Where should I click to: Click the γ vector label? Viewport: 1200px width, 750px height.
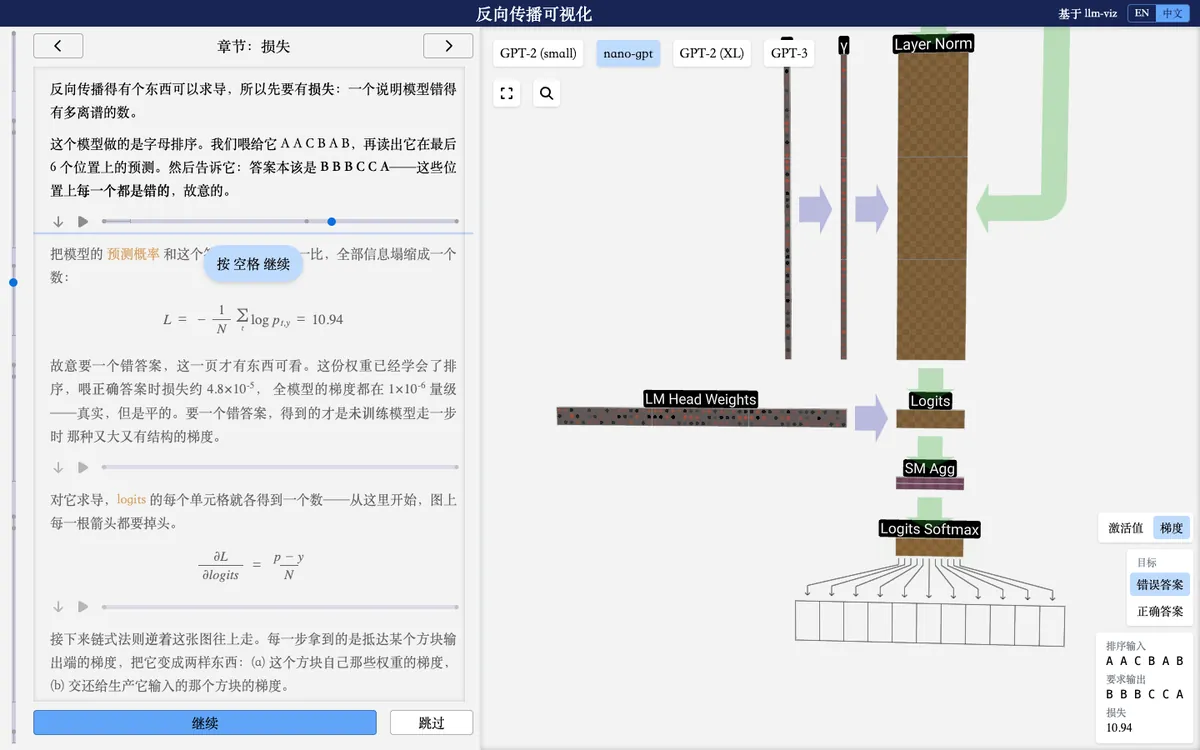click(844, 46)
